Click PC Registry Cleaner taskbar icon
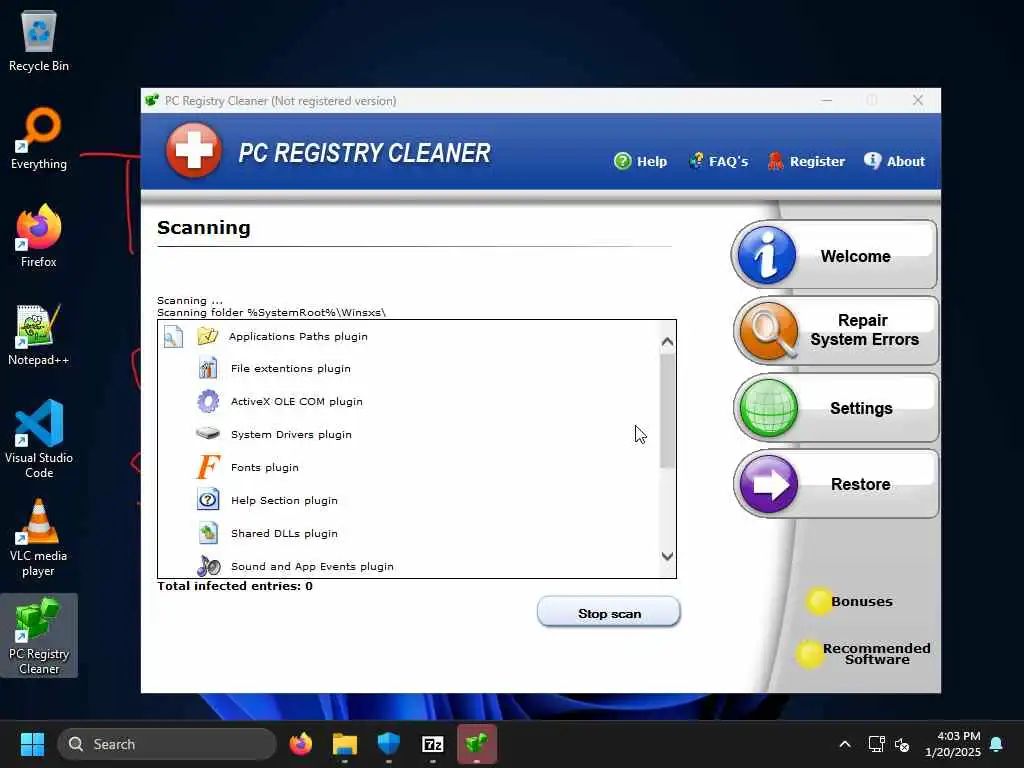The height and width of the screenshot is (768, 1024). point(477,744)
